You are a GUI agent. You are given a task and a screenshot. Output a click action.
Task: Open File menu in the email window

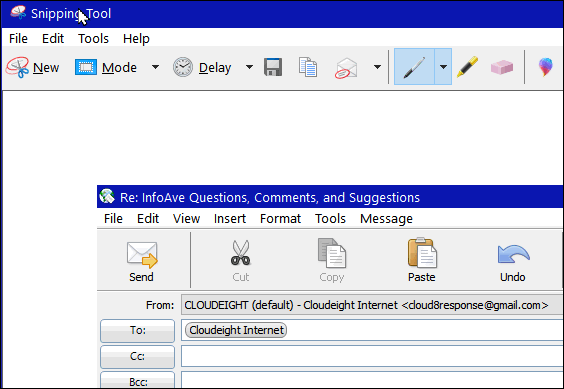click(113, 218)
